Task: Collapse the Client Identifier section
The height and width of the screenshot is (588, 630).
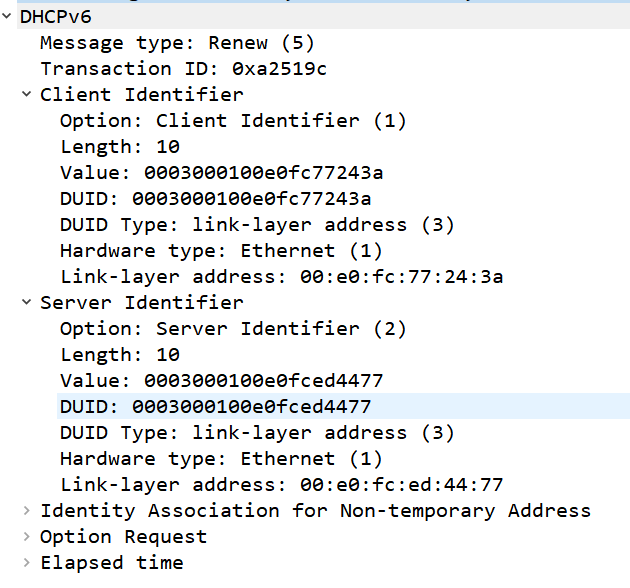Action: [x=27, y=94]
